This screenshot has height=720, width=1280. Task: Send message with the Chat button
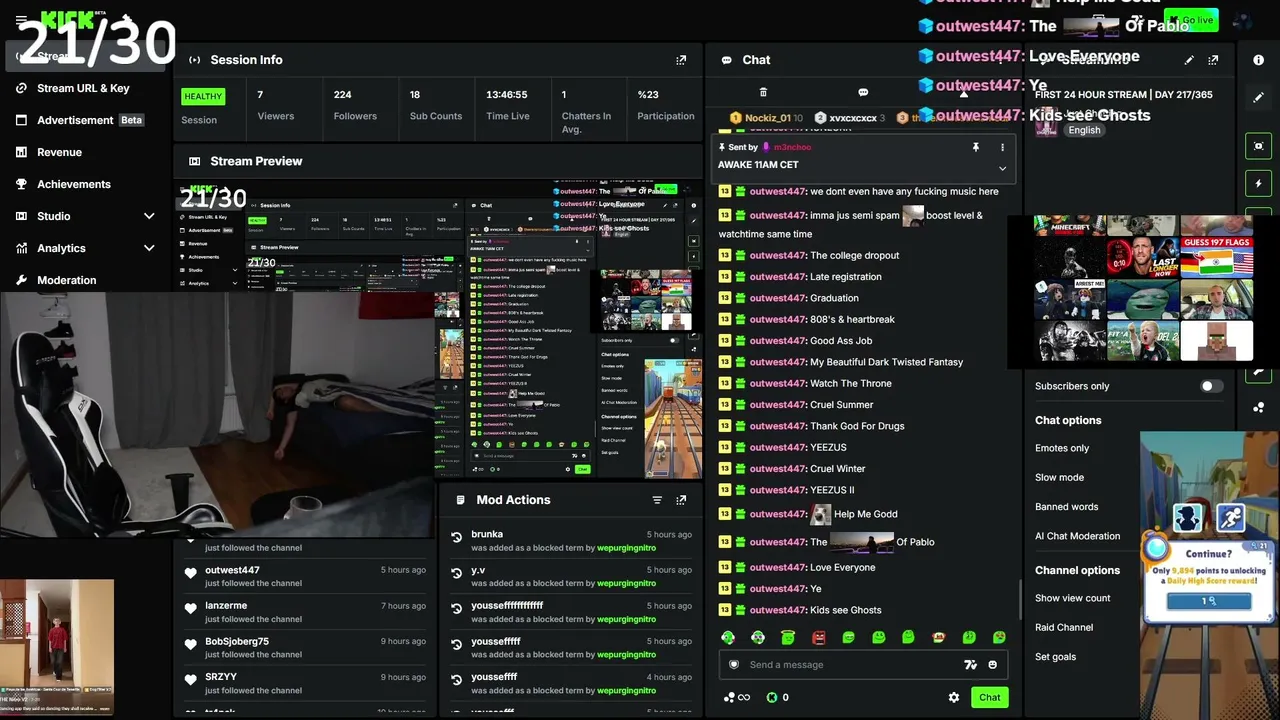click(x=989, y=697)
